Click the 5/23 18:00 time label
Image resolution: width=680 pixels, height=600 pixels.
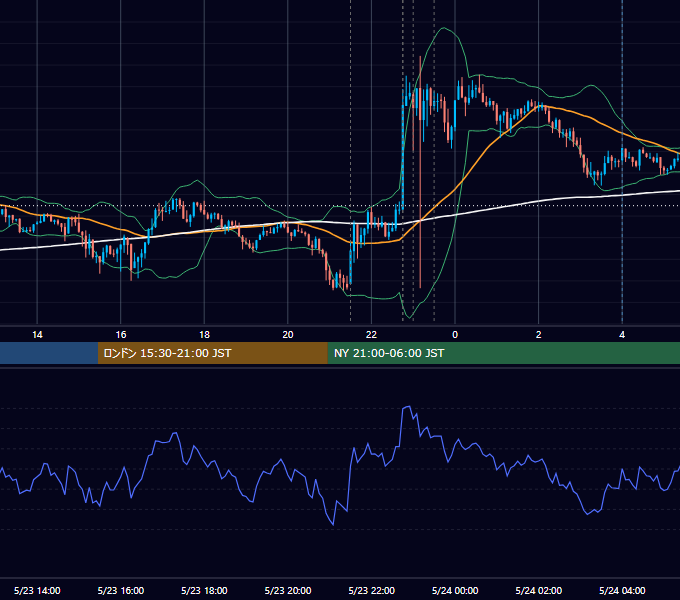coord(204,590)
